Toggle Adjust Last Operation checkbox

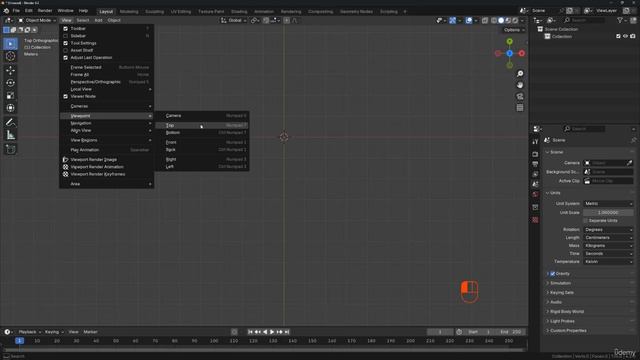click(65, 58)
